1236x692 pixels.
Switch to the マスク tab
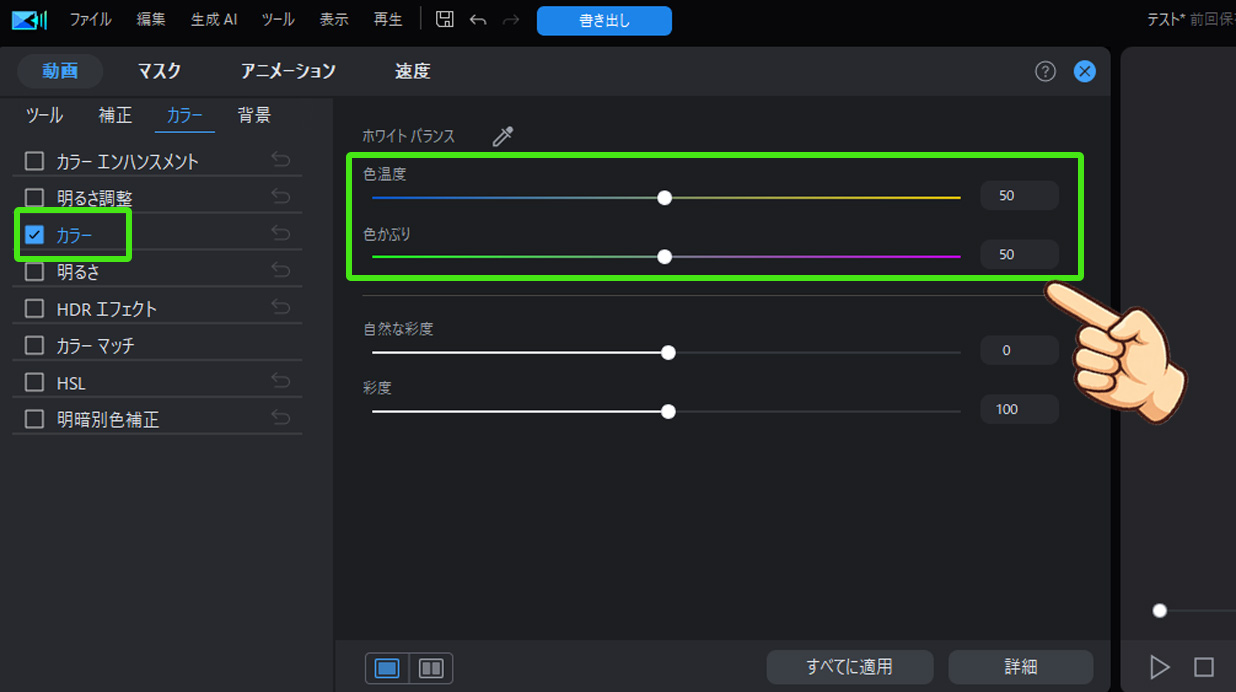tap(158, 71)
